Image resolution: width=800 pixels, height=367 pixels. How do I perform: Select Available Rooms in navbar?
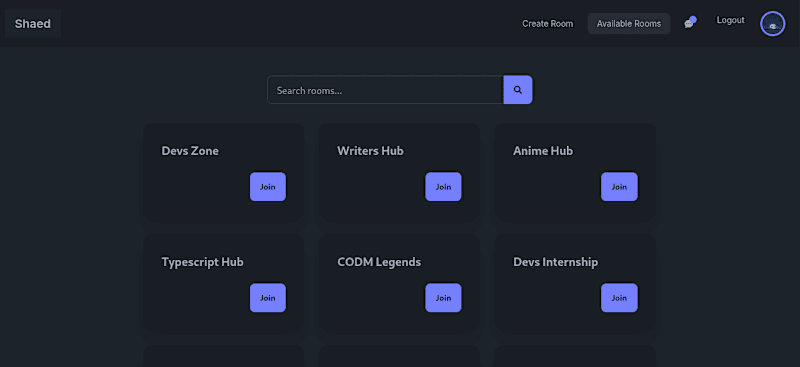pyautogui.click(x=629, y=23)
